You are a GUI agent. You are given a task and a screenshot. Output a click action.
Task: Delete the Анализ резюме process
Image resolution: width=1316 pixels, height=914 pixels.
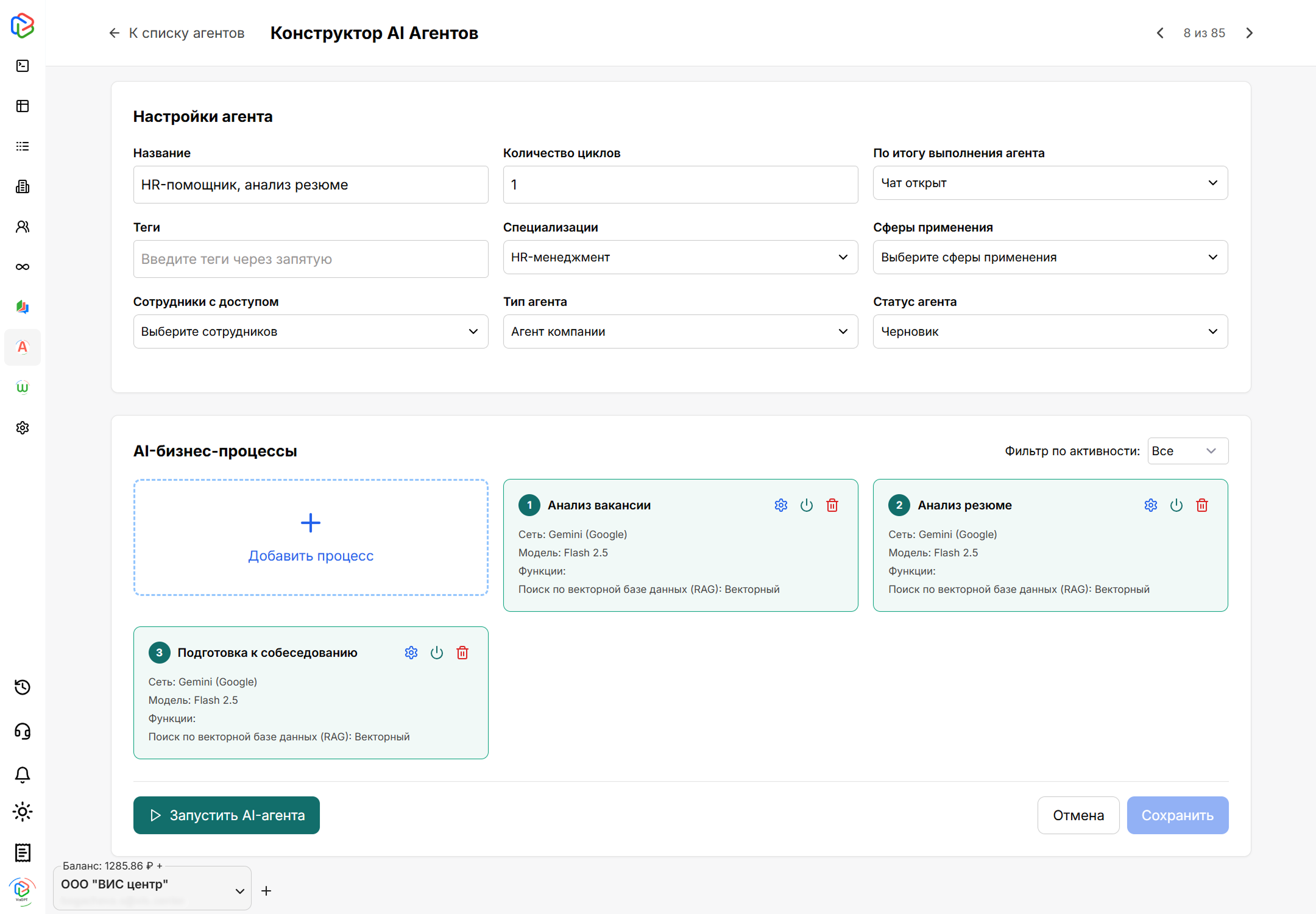pos(1202,505)
